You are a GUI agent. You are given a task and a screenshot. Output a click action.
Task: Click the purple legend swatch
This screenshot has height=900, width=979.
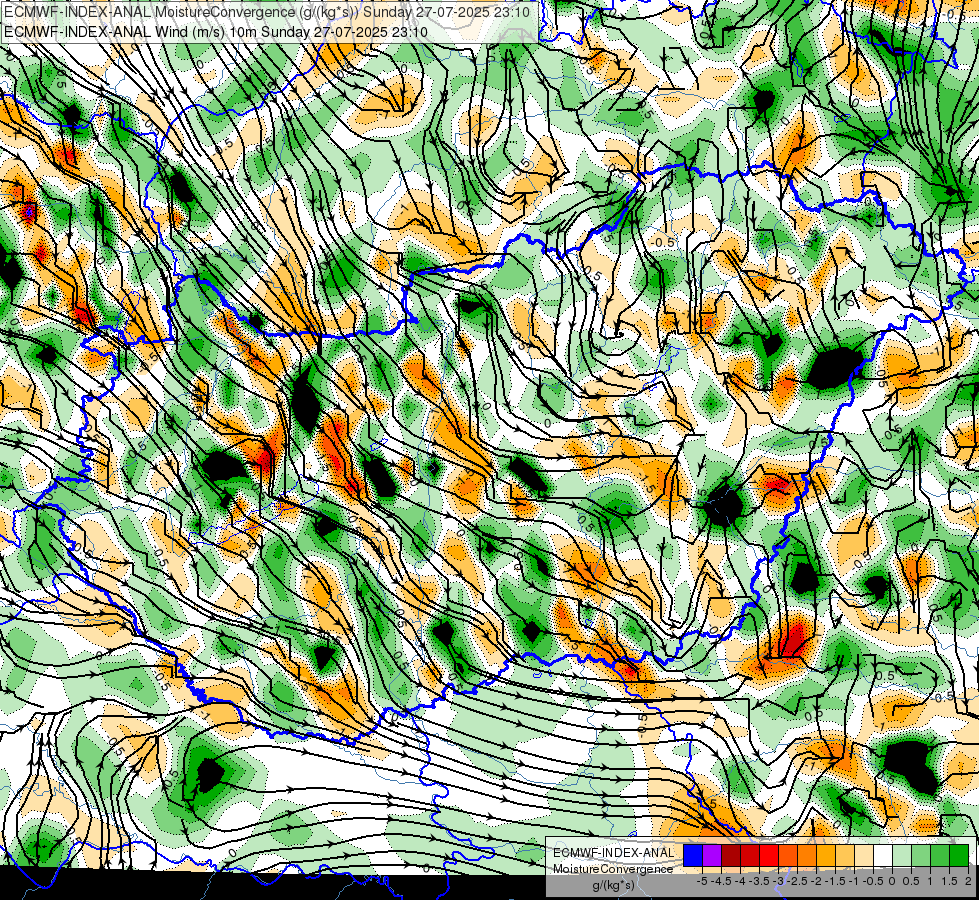coord(712,855)
